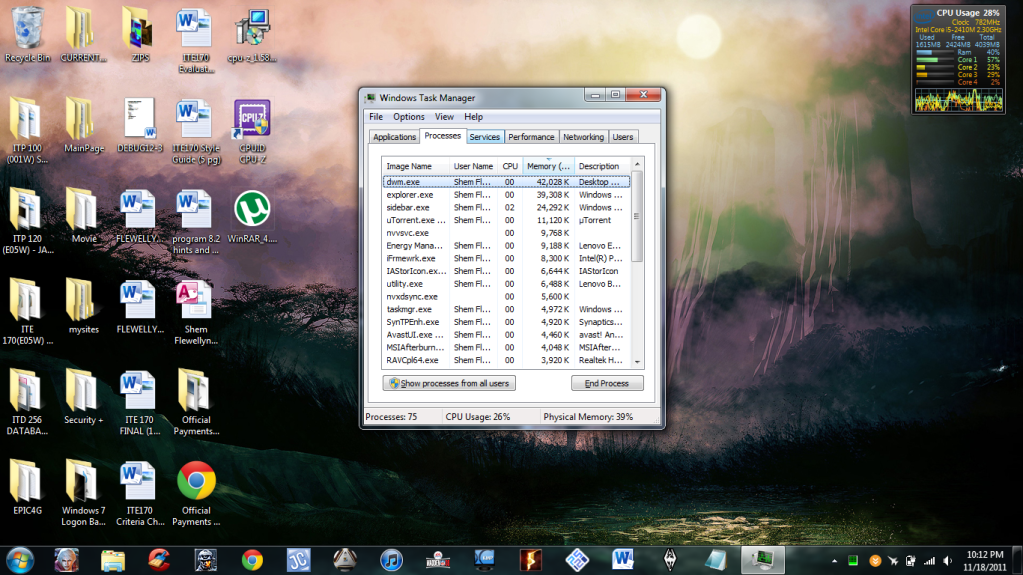Viewport: 1023px width, 575px height.
Task: Switch to the Performance tab
Action: [x=531, y=137]
